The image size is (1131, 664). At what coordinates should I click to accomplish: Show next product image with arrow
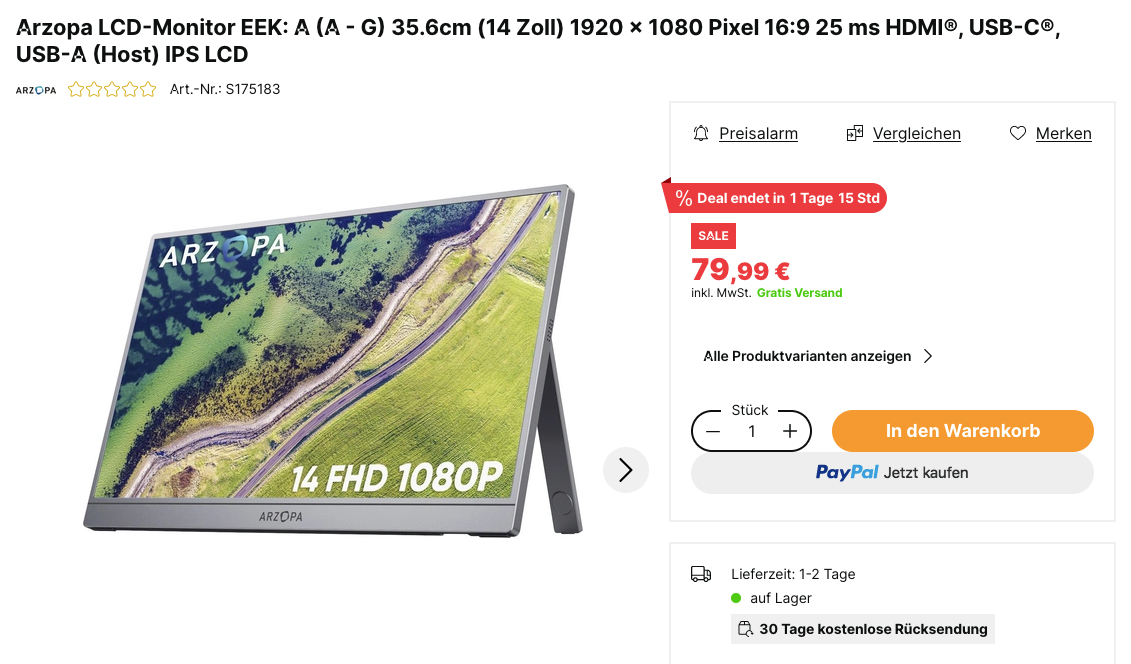(626, 470)
